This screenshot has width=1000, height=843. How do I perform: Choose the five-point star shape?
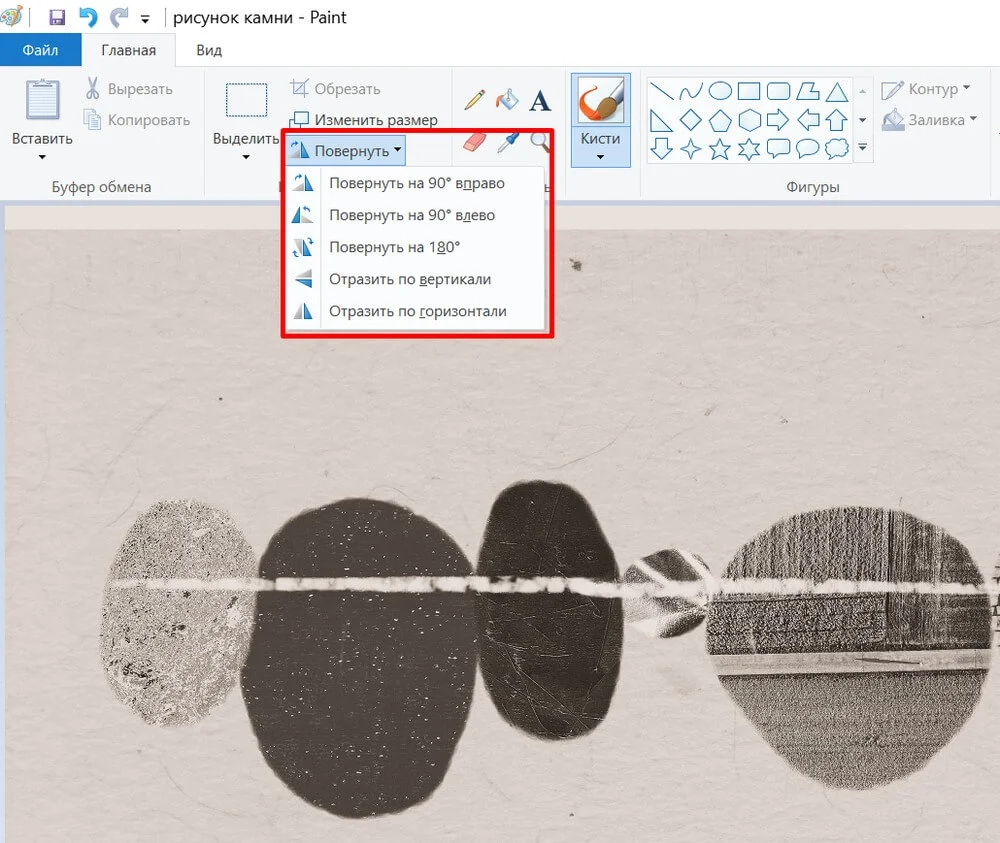719,150
